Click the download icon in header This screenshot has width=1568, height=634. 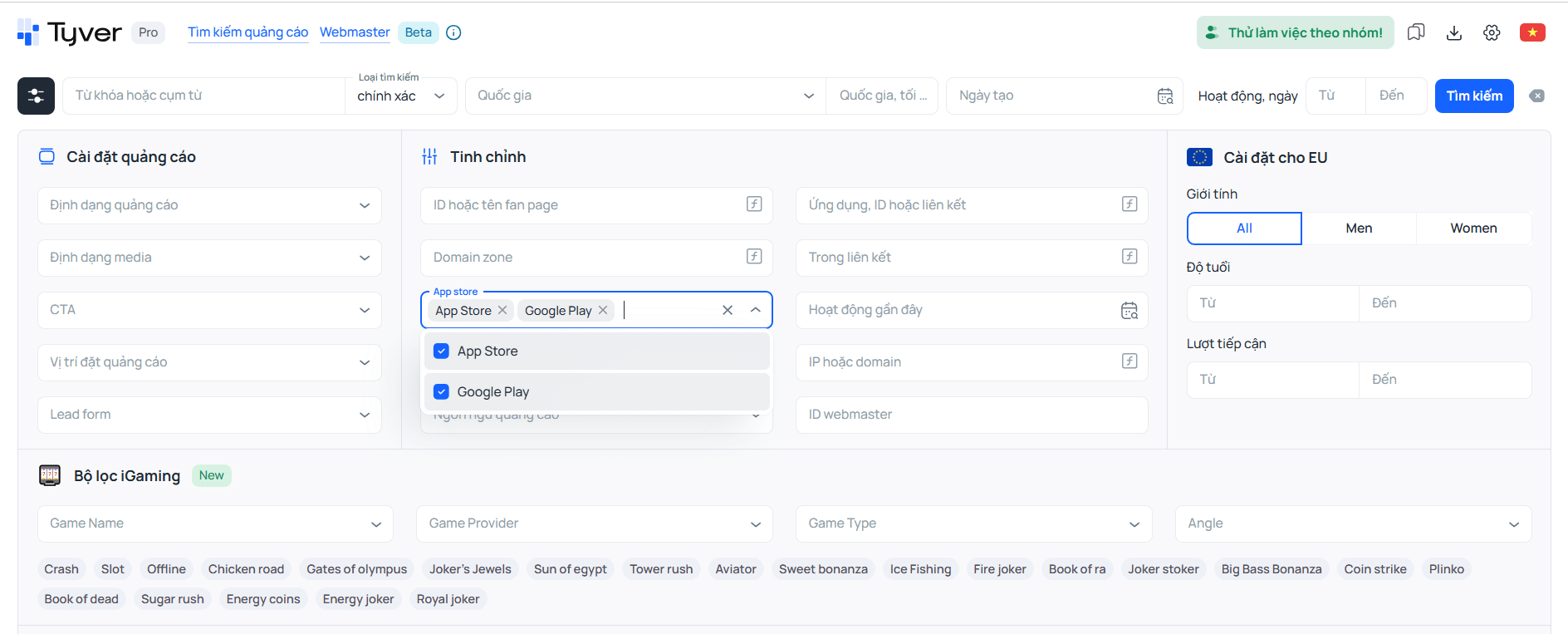pos(1454,32)
